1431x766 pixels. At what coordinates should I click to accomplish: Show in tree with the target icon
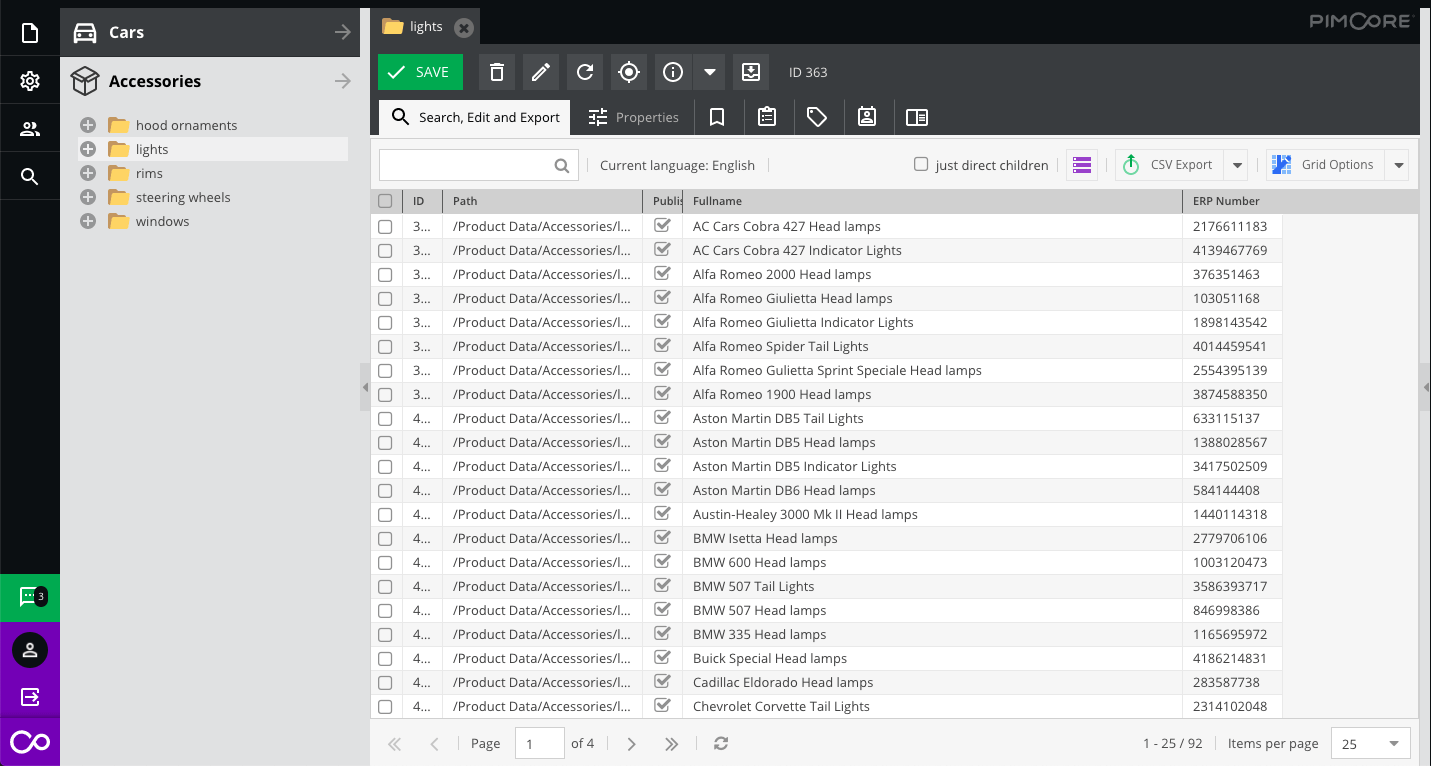pyautogui.click(x=629, y=72)
